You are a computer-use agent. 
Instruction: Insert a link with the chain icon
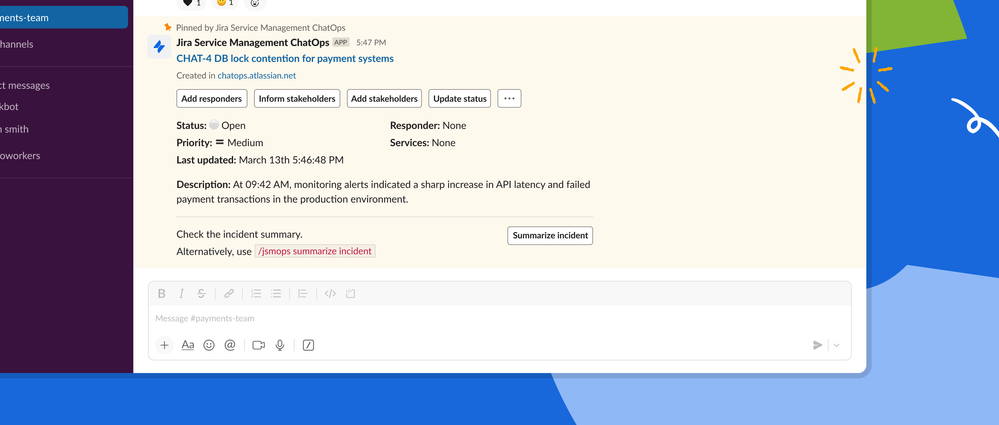point(229,294)
